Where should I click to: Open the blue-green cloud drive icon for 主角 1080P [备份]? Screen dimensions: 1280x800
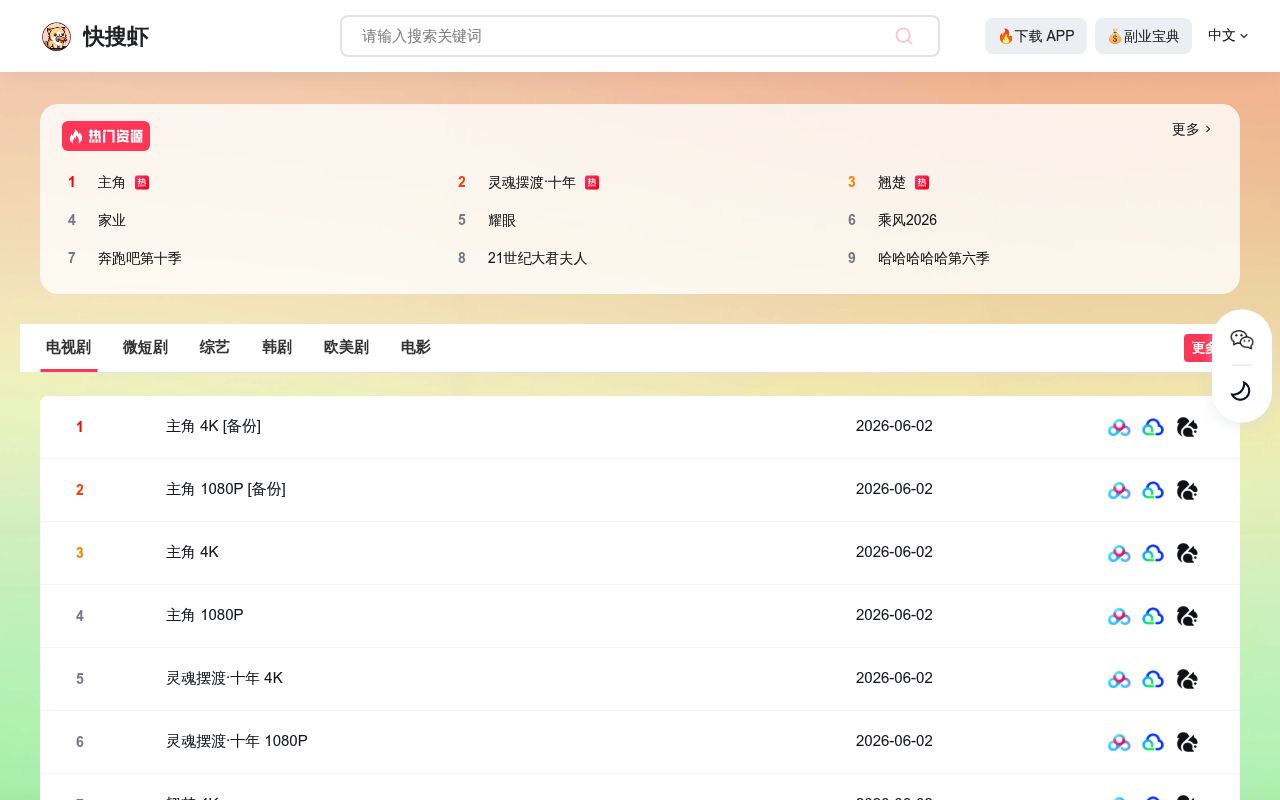click(x=1153, y=490)
